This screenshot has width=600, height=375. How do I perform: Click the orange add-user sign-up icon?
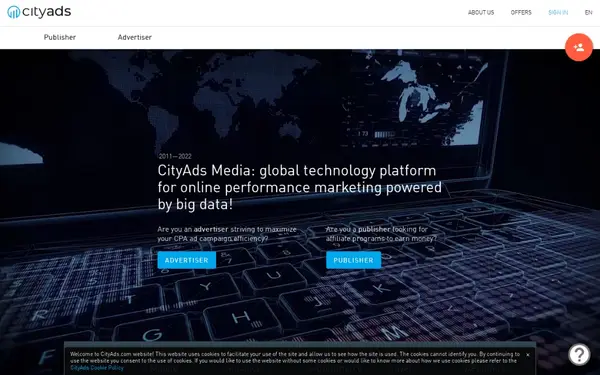tap(579, 47)
